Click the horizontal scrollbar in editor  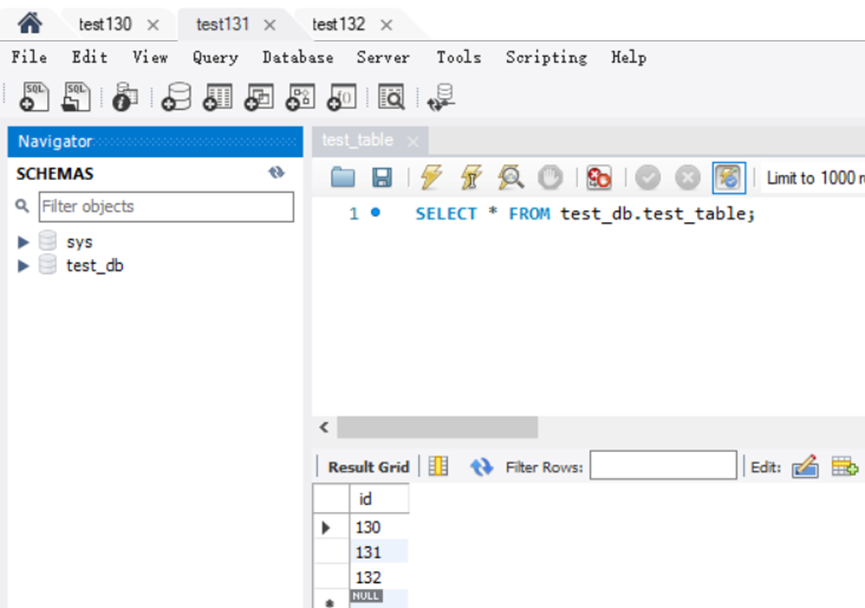coord(437,428)
